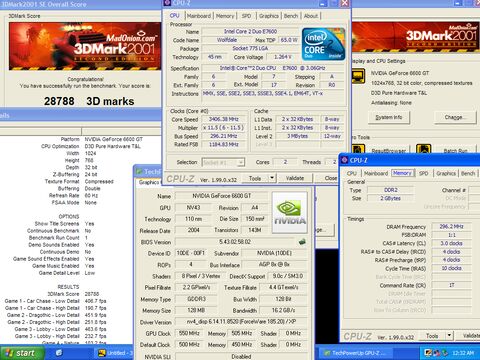This screenshot has height=360, width=480.
Task: Open Mainboard tab in CPU-Z memory window
Action: pyautogui.click(x=376, y=173)
